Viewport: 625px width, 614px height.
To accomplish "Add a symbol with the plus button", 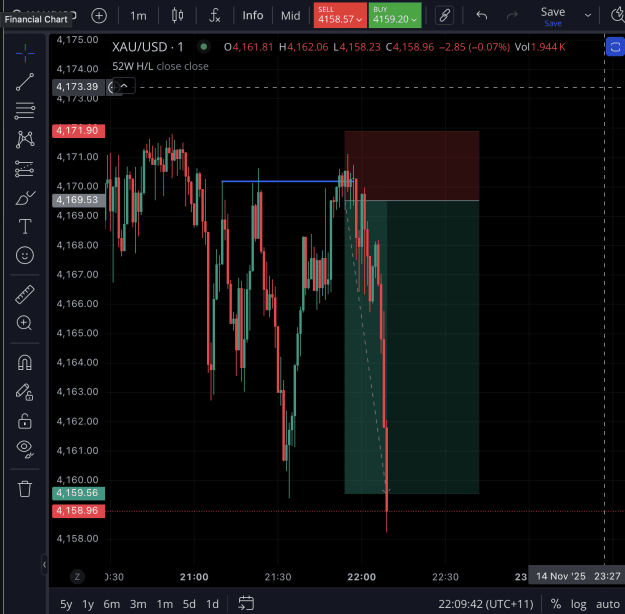I will 99,16.
